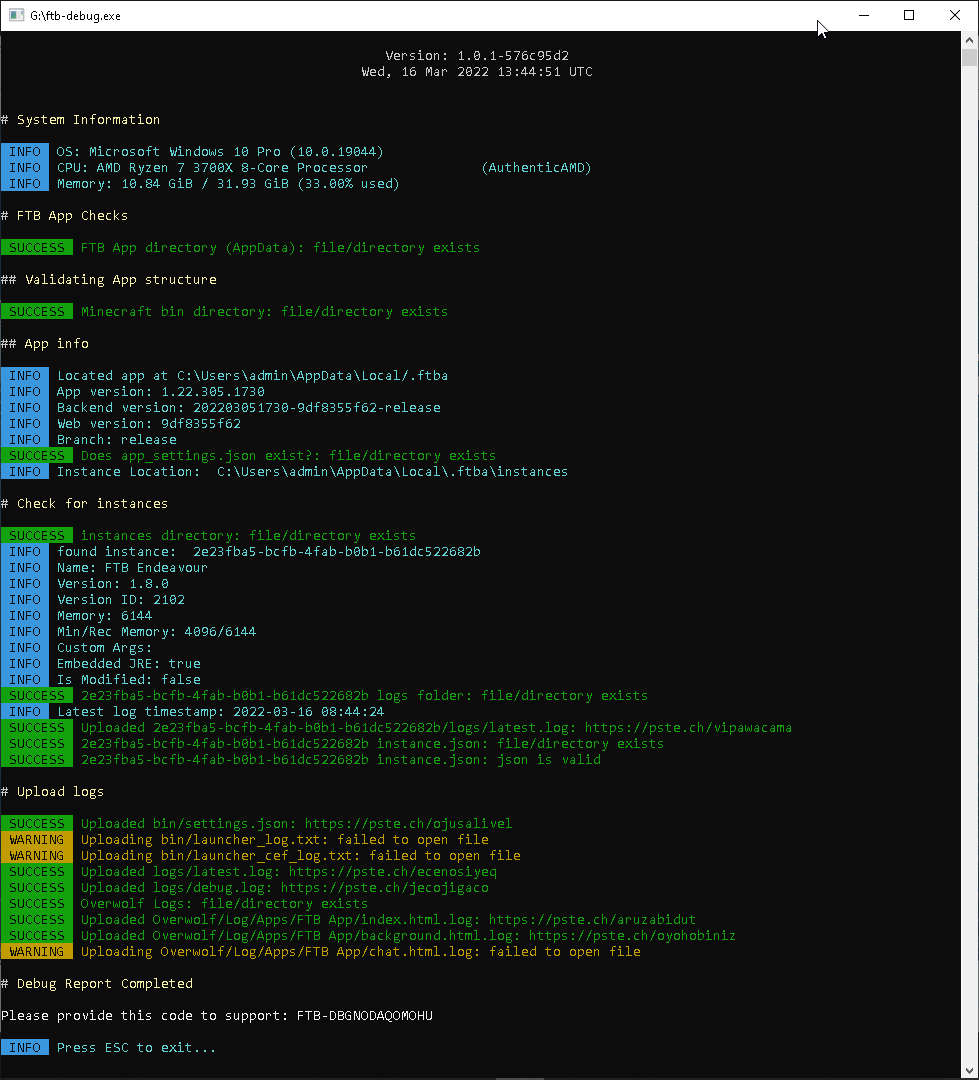This screenshot has width=979, height=1080.
Task: Click the vertical scrollbar thumb
Action: pos(969,57)
